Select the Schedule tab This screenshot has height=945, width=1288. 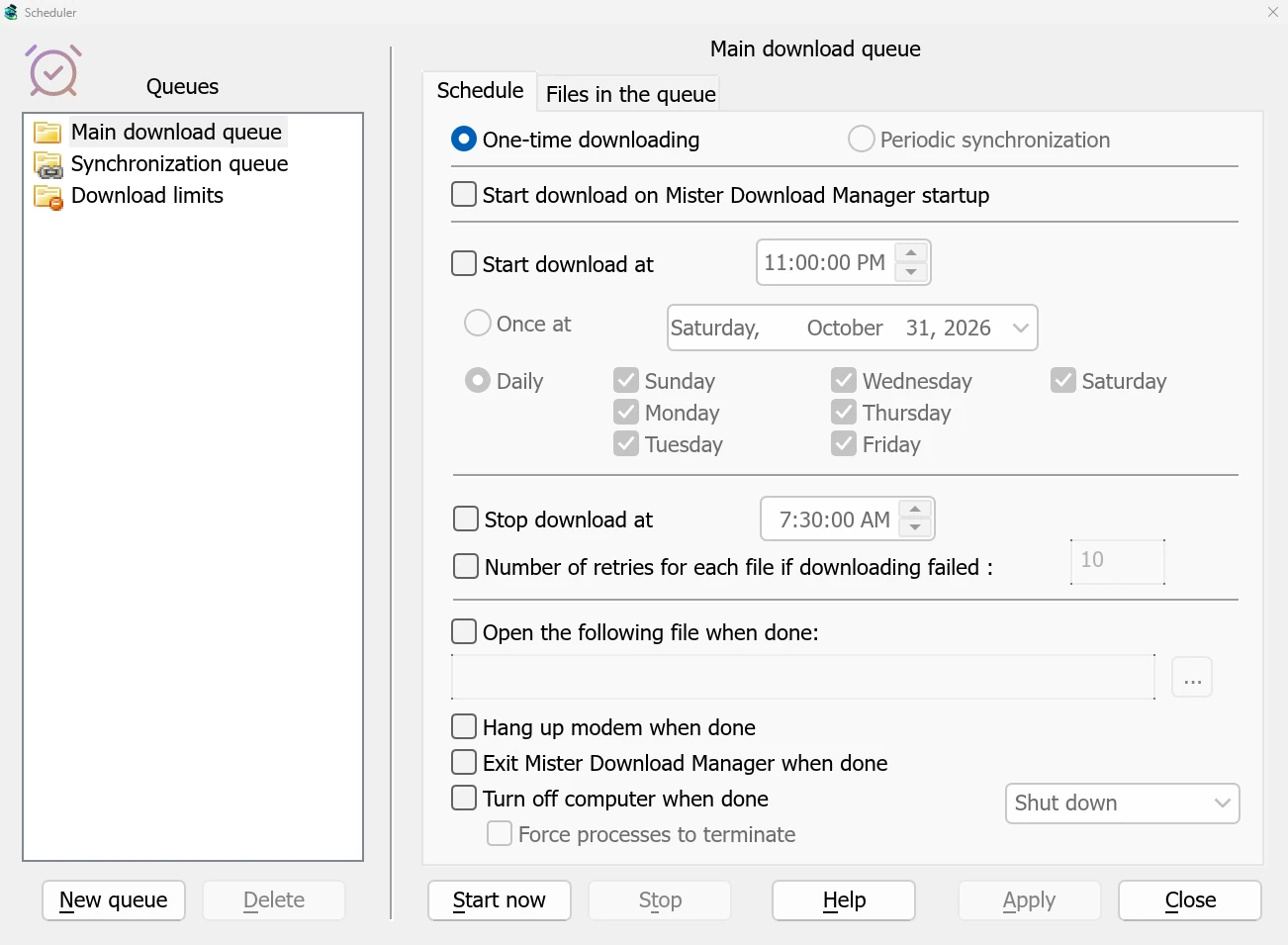tap(480, 90)
